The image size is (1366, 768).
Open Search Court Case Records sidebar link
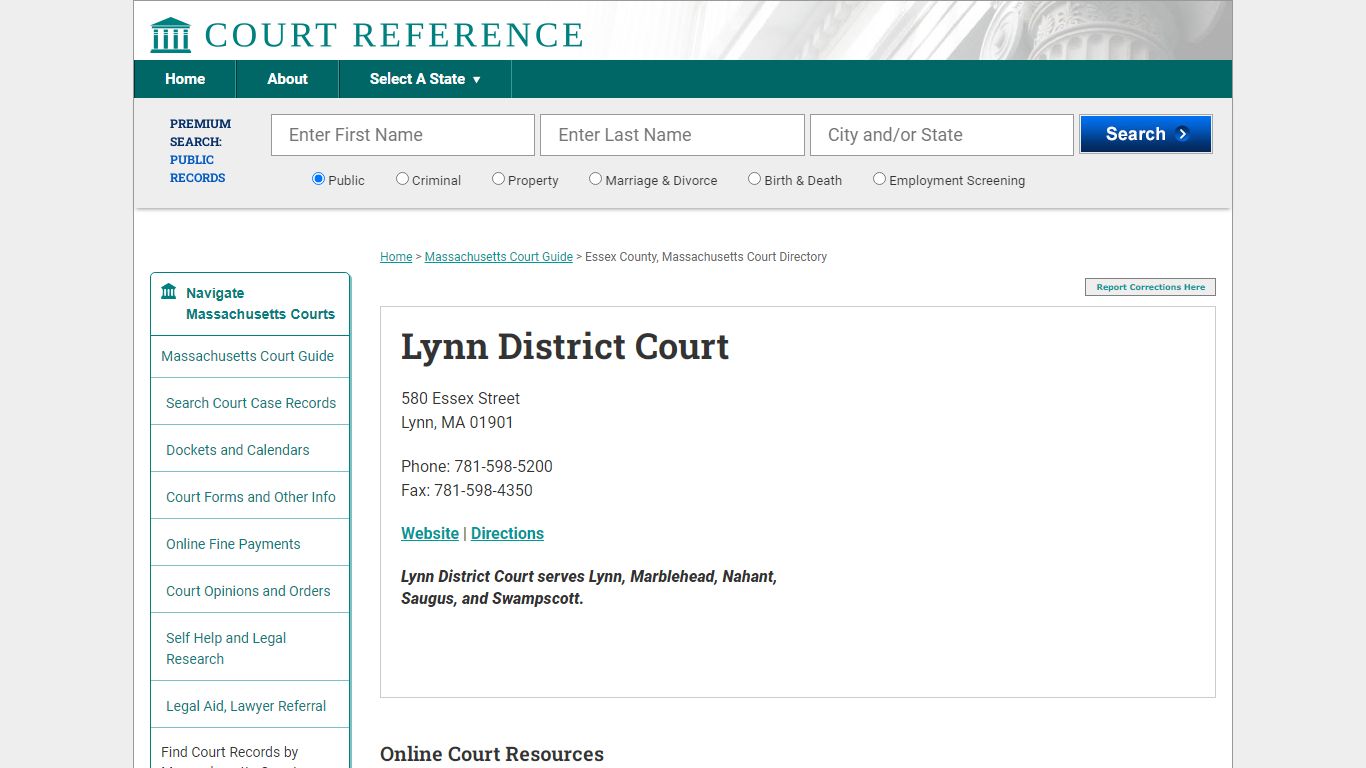[x=250, y=403]
